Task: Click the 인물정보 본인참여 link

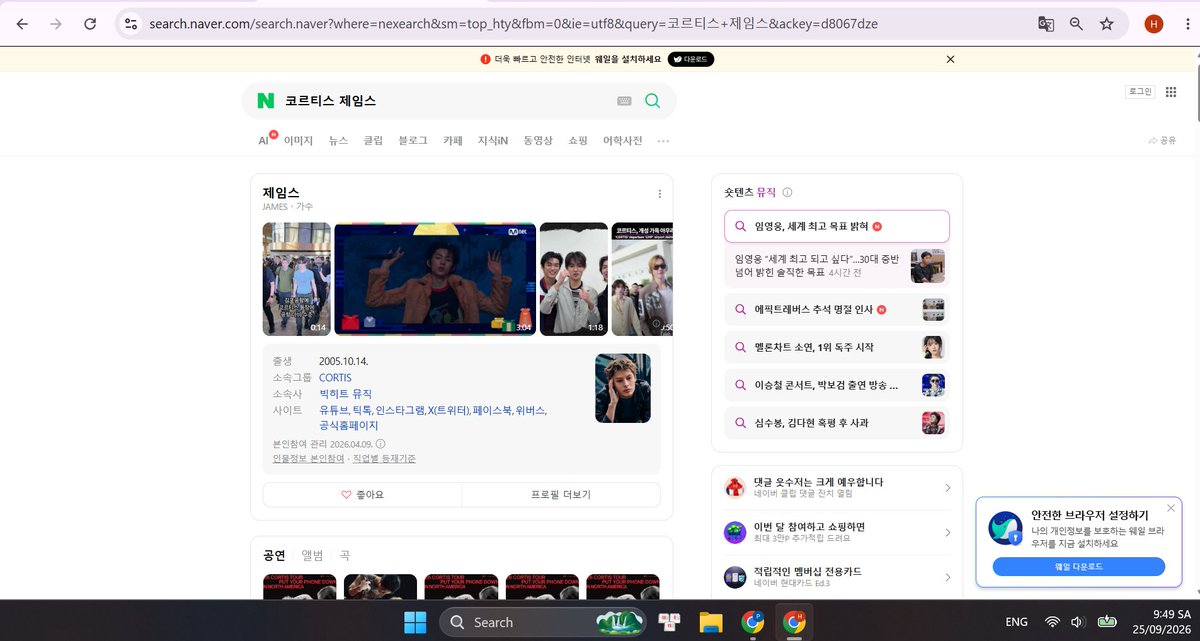Action: 308,459
